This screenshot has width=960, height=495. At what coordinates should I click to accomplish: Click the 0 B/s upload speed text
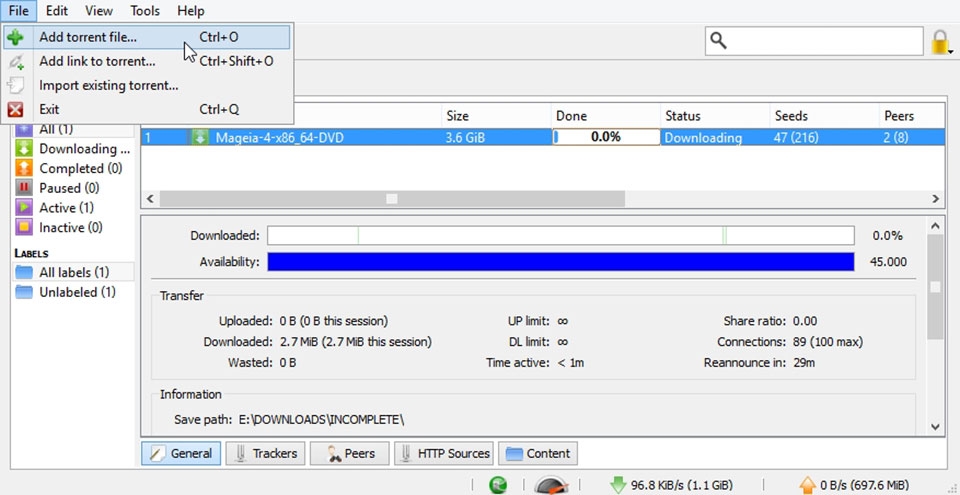click(864, 485)
